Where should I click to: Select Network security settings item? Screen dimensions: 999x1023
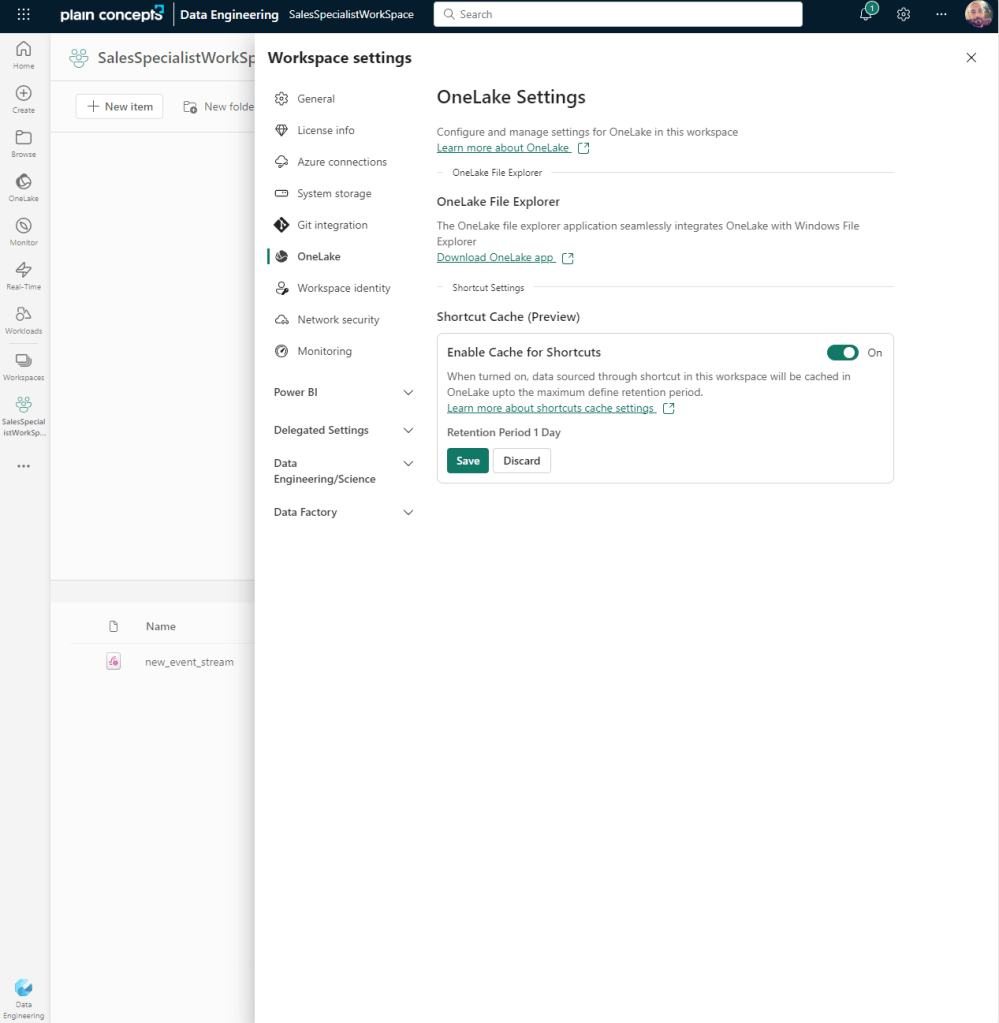point(338,320)
